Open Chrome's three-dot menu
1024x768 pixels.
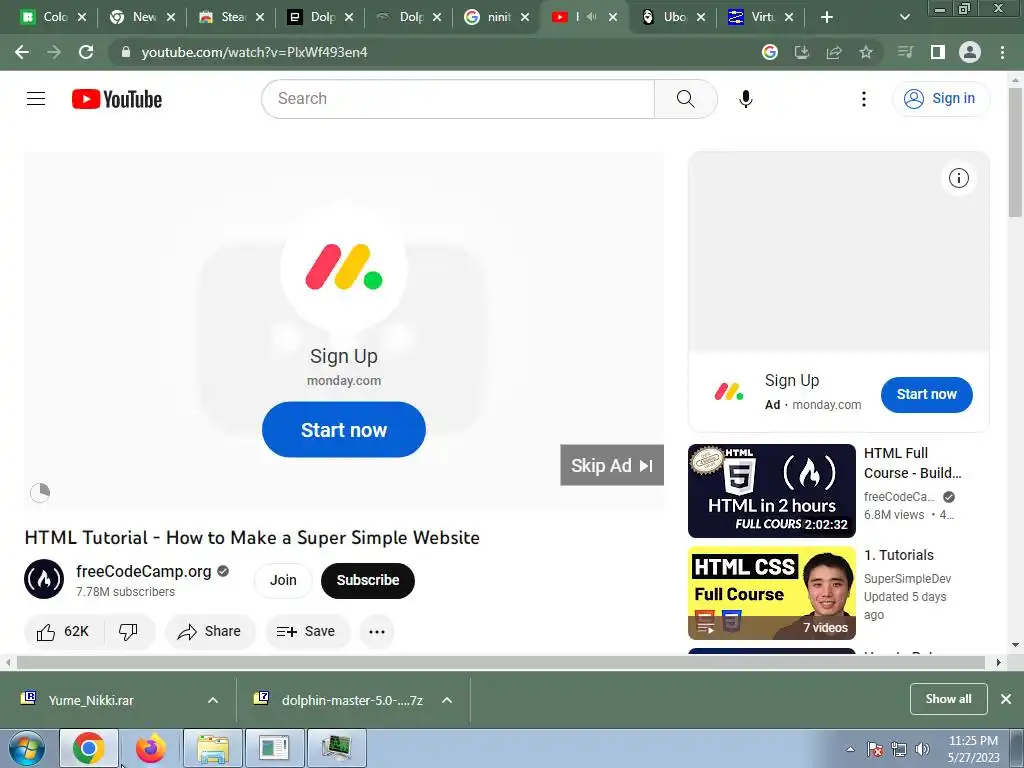click(1002, 52)
